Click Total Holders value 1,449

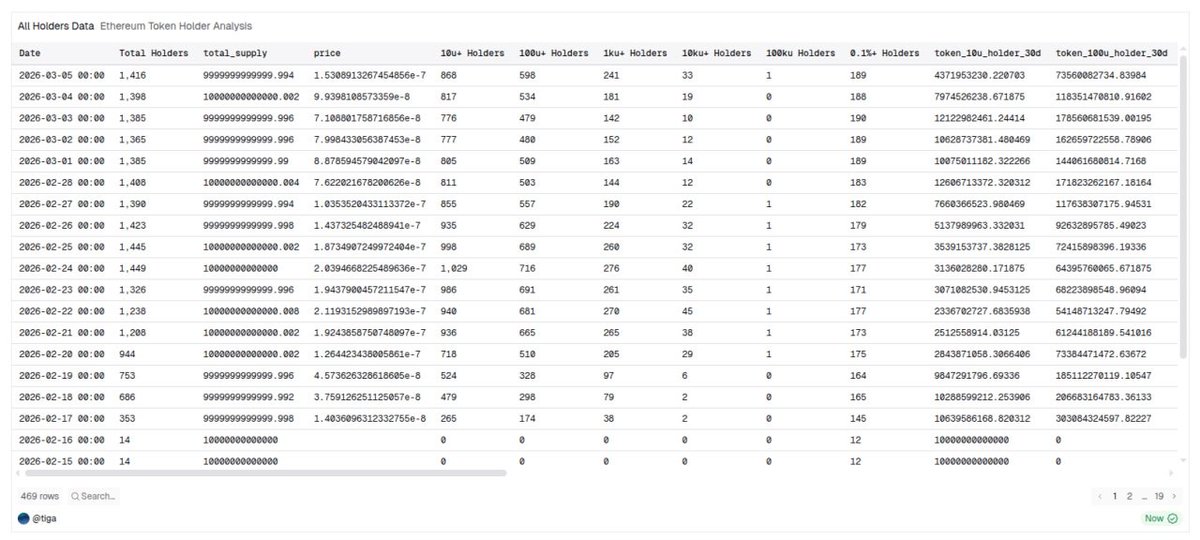(x=132, y=268)
